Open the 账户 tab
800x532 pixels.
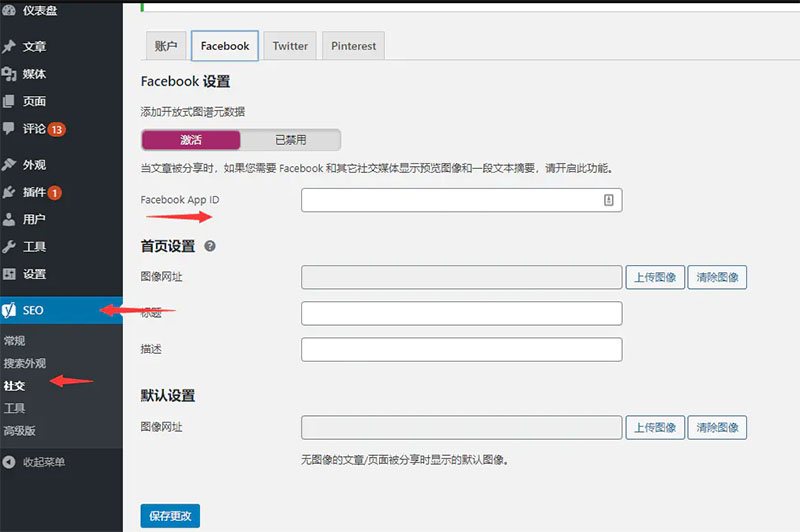(x=166, y=46)
